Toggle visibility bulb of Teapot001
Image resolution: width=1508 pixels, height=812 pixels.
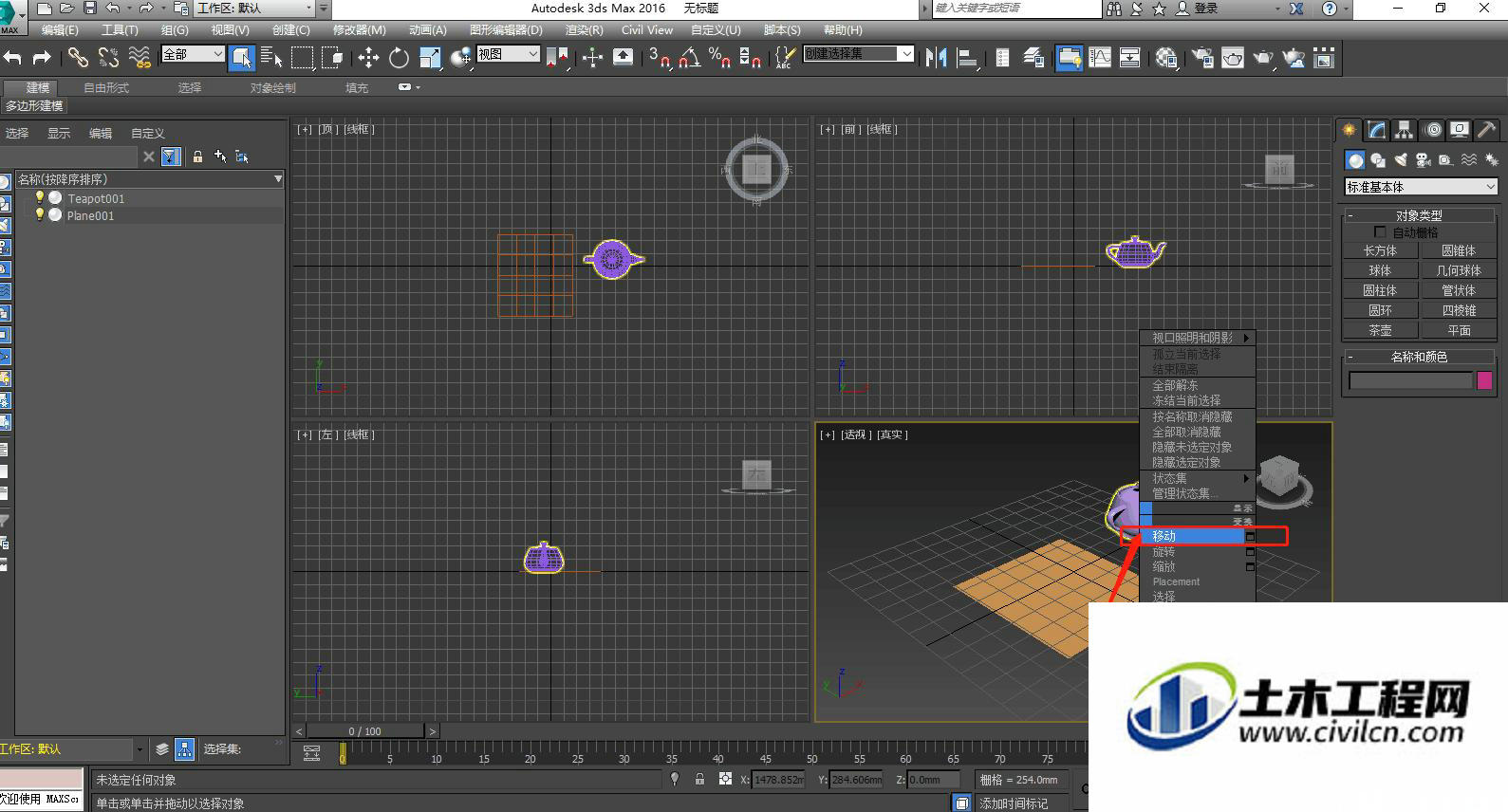coord(40,197)
